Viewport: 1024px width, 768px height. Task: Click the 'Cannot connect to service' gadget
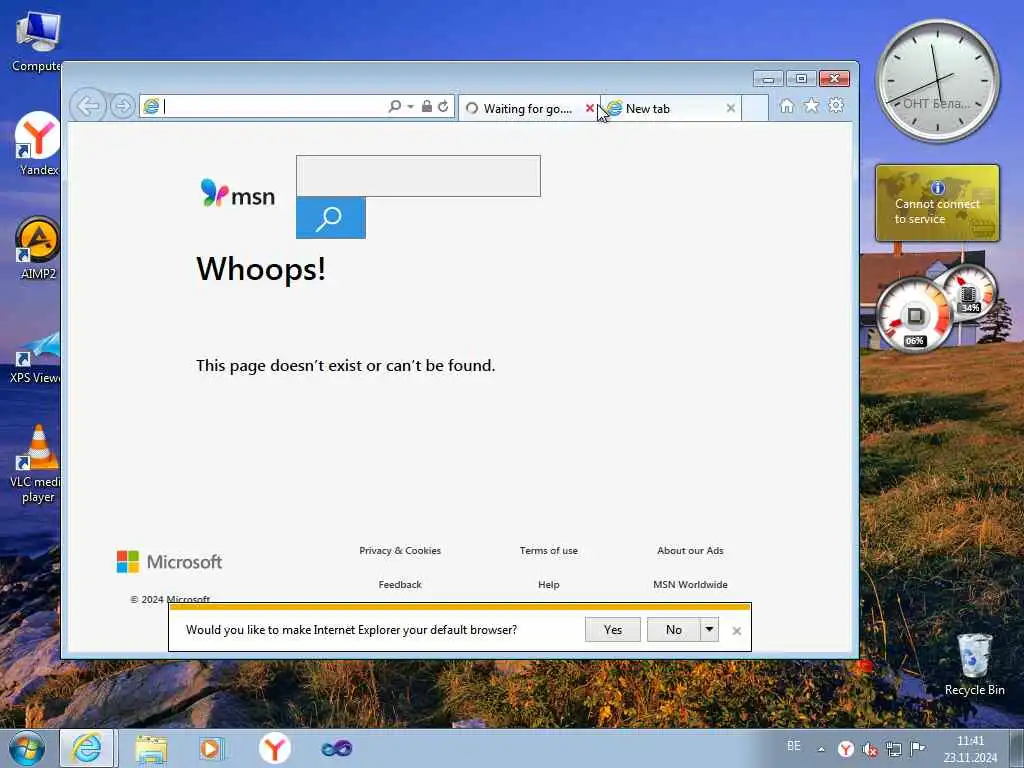pyautogui.click(x=937, y=203)
